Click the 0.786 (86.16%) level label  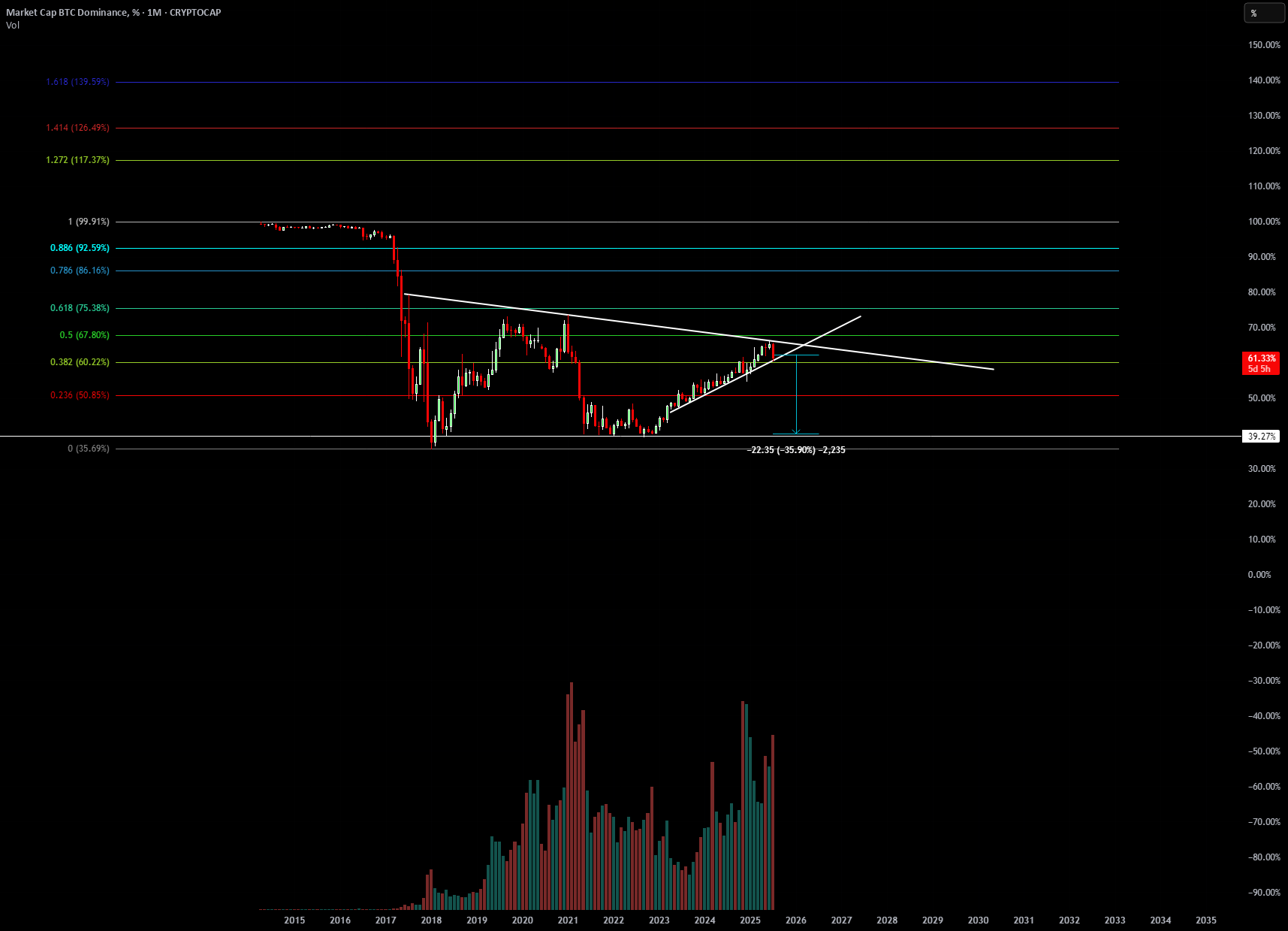click(80, 271)
